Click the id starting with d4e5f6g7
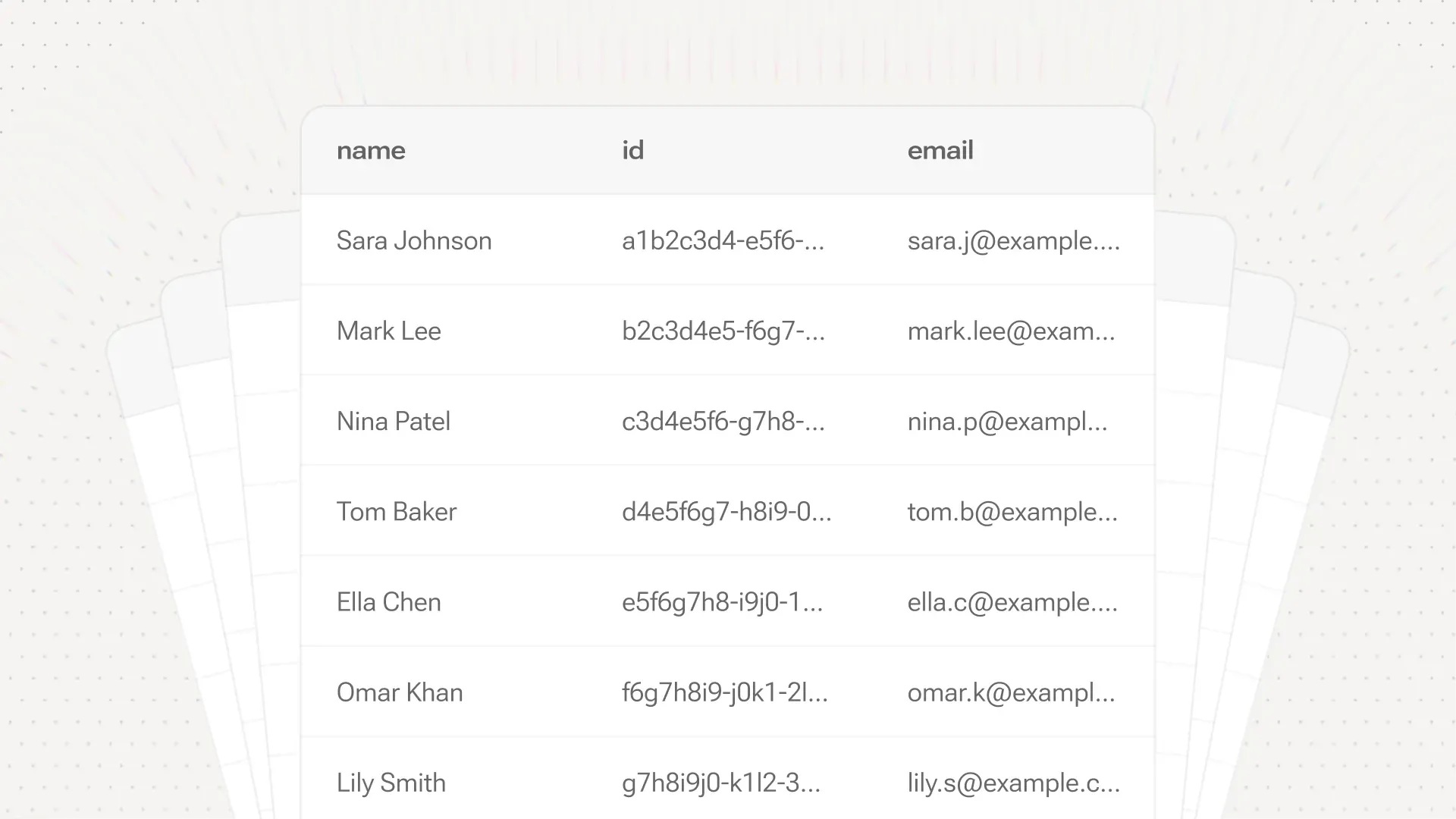The height and width of the screenshot is (819, 1456). [x=726, y=512]
